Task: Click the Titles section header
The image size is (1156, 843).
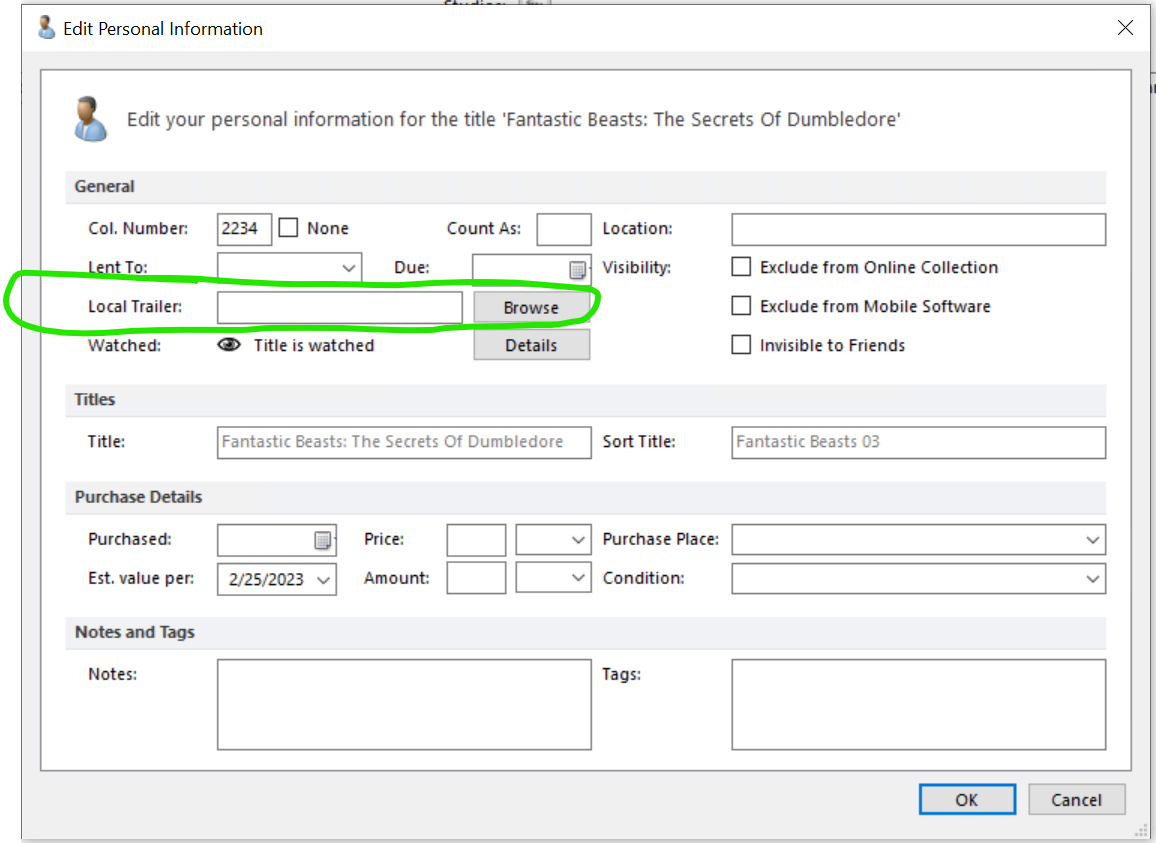Action: pyautogui.click(x=585, y=400)
